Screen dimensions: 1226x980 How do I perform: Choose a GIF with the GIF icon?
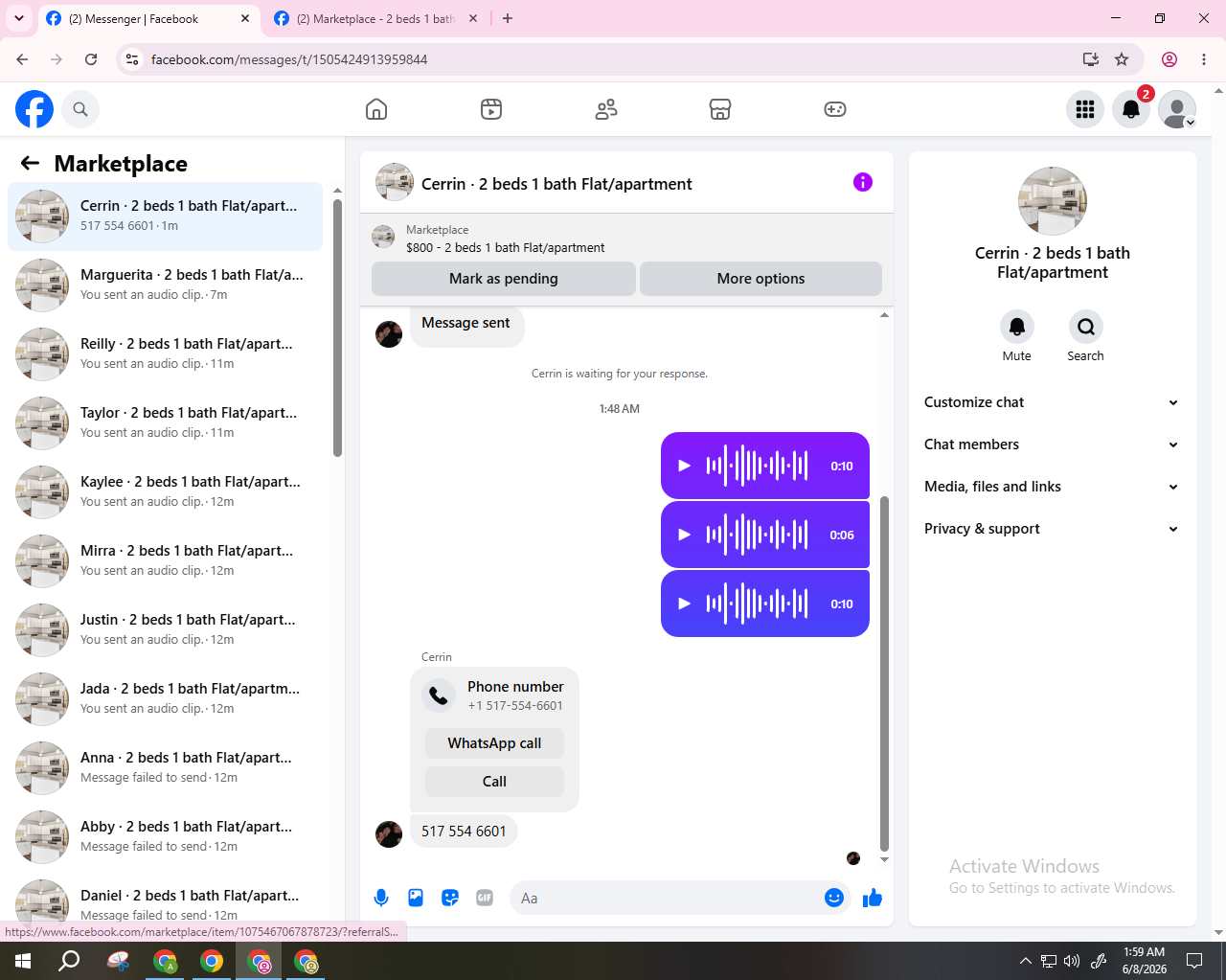point(485,898)
